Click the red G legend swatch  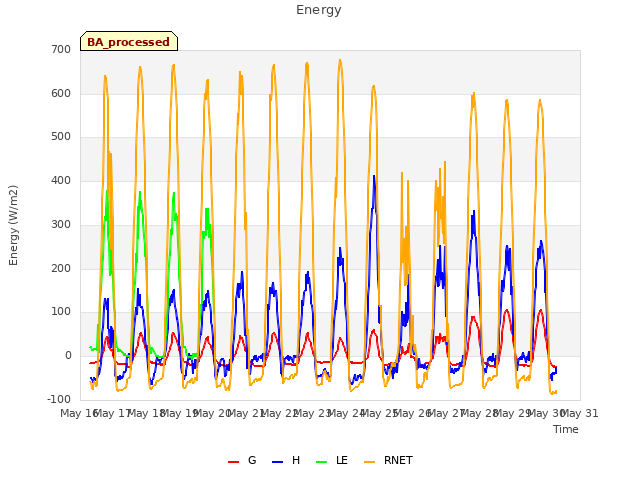click(x=233, y=462)
